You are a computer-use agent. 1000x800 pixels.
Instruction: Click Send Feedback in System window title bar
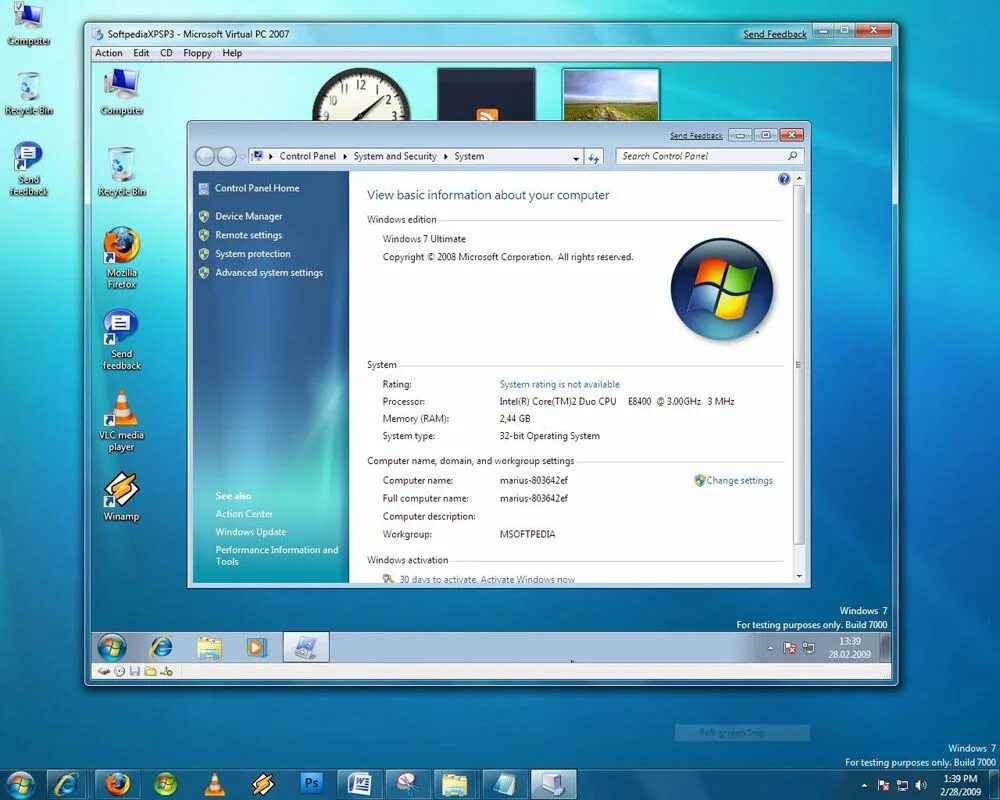coord(696,135)
